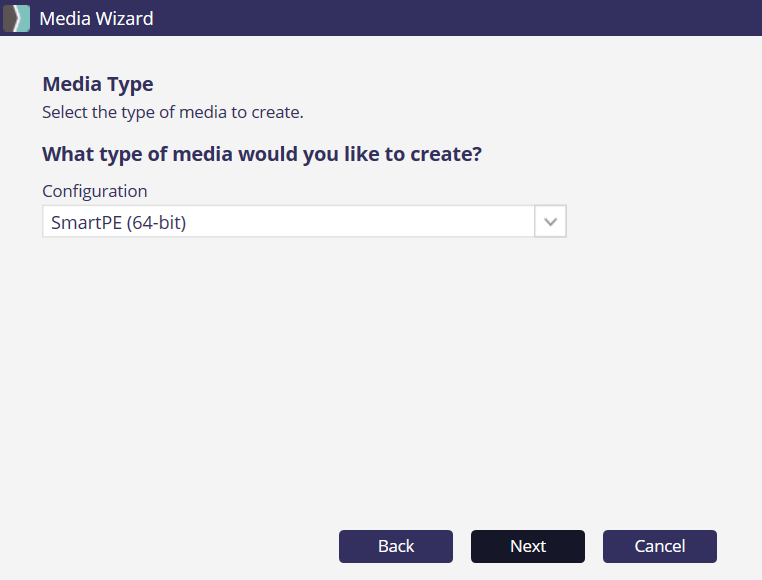Click the empty space inside the configuration field

(380, 222)
